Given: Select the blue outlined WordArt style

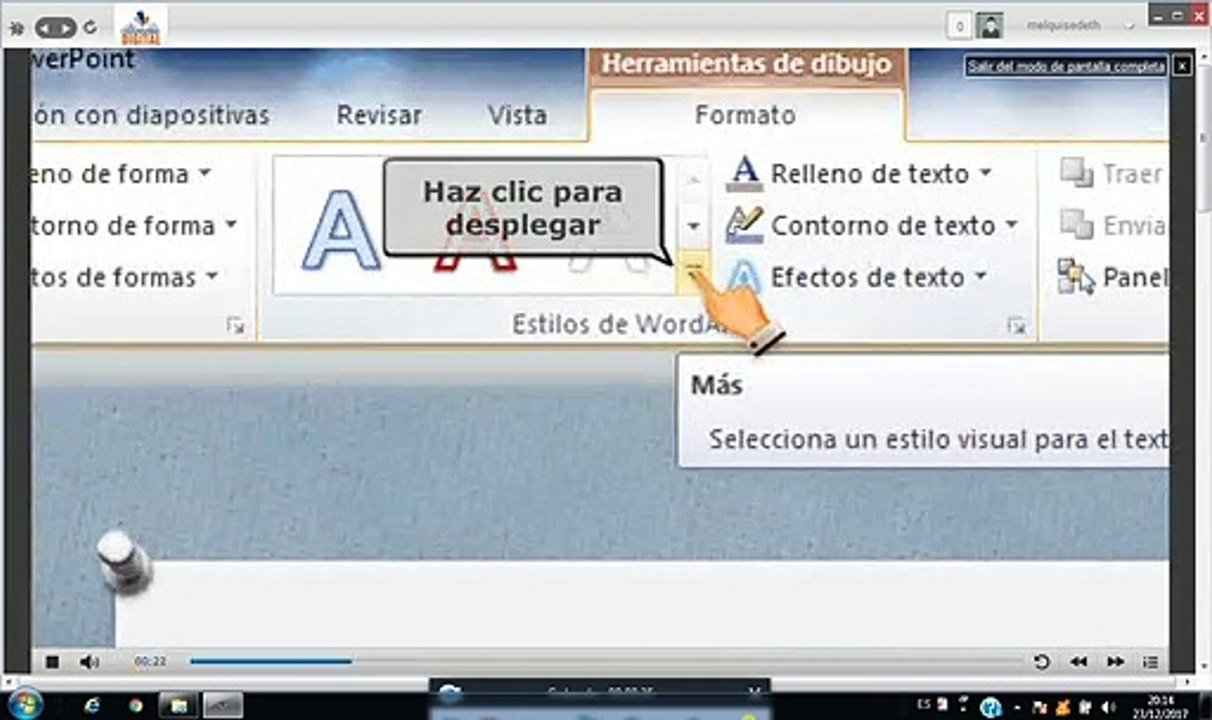Looking at the screenshot, I should (342, 230).
